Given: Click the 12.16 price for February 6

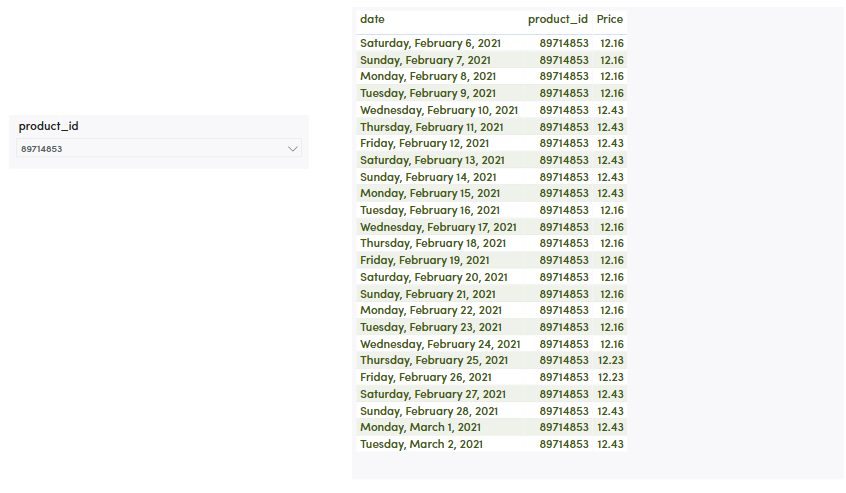Looking at the screenshot, I should click(612, 43).
